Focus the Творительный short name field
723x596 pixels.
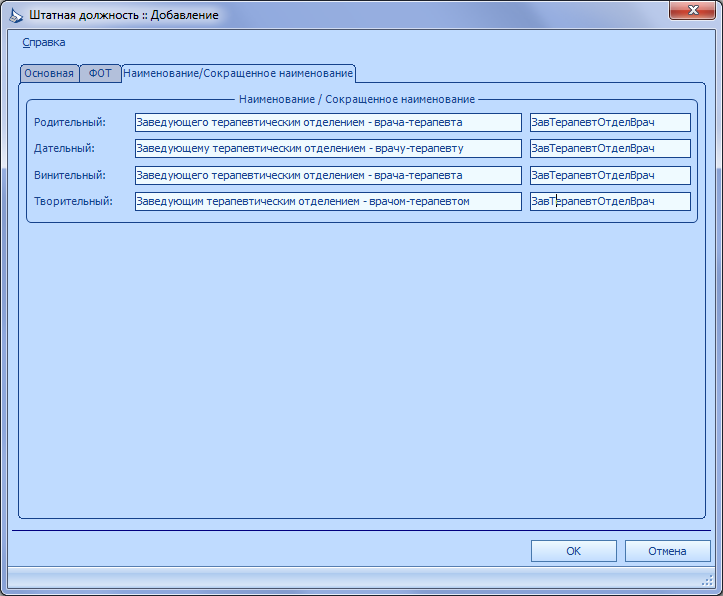pyautogui.click(x=610, y=201)
